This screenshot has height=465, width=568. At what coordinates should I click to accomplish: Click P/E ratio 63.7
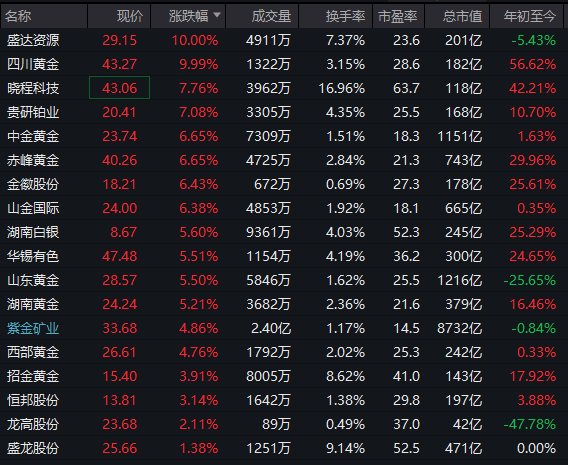coord(406,88)
